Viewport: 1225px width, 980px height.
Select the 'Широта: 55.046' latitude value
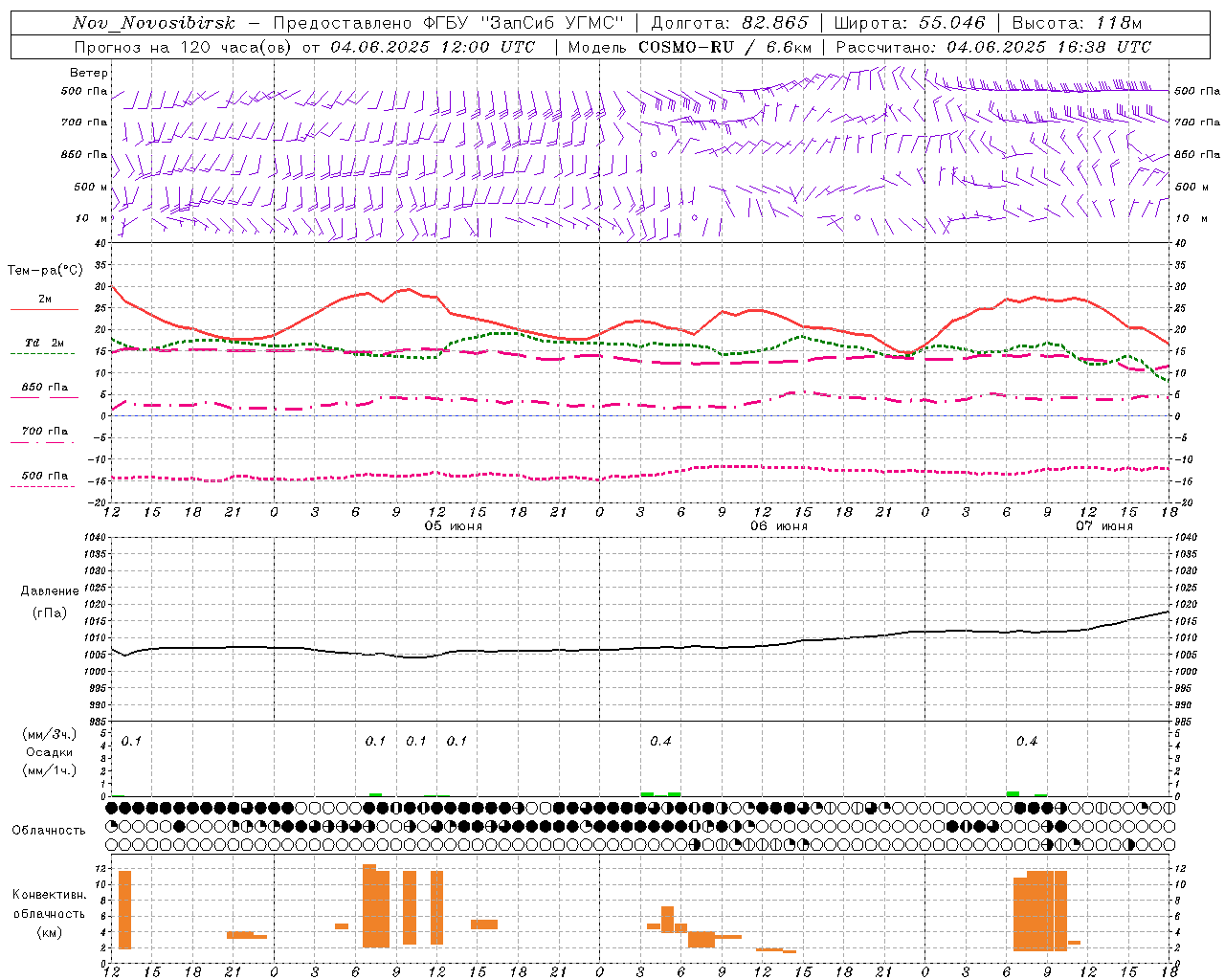(910, 23)
